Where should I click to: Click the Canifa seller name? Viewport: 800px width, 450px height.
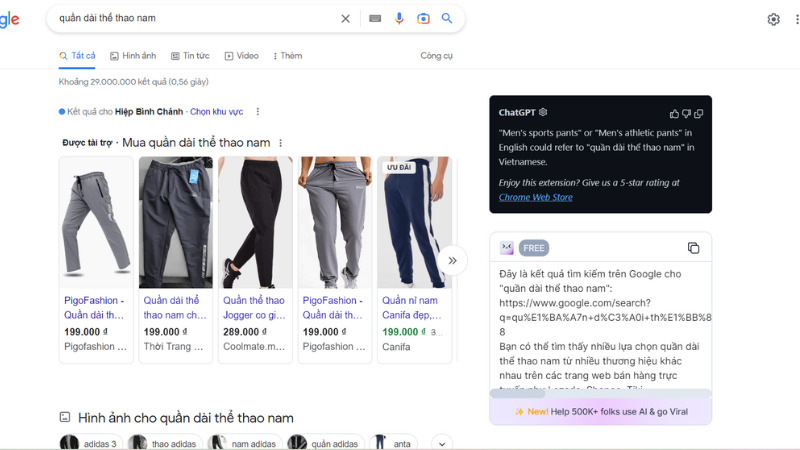pyautogui.click(x=396, y=347)
